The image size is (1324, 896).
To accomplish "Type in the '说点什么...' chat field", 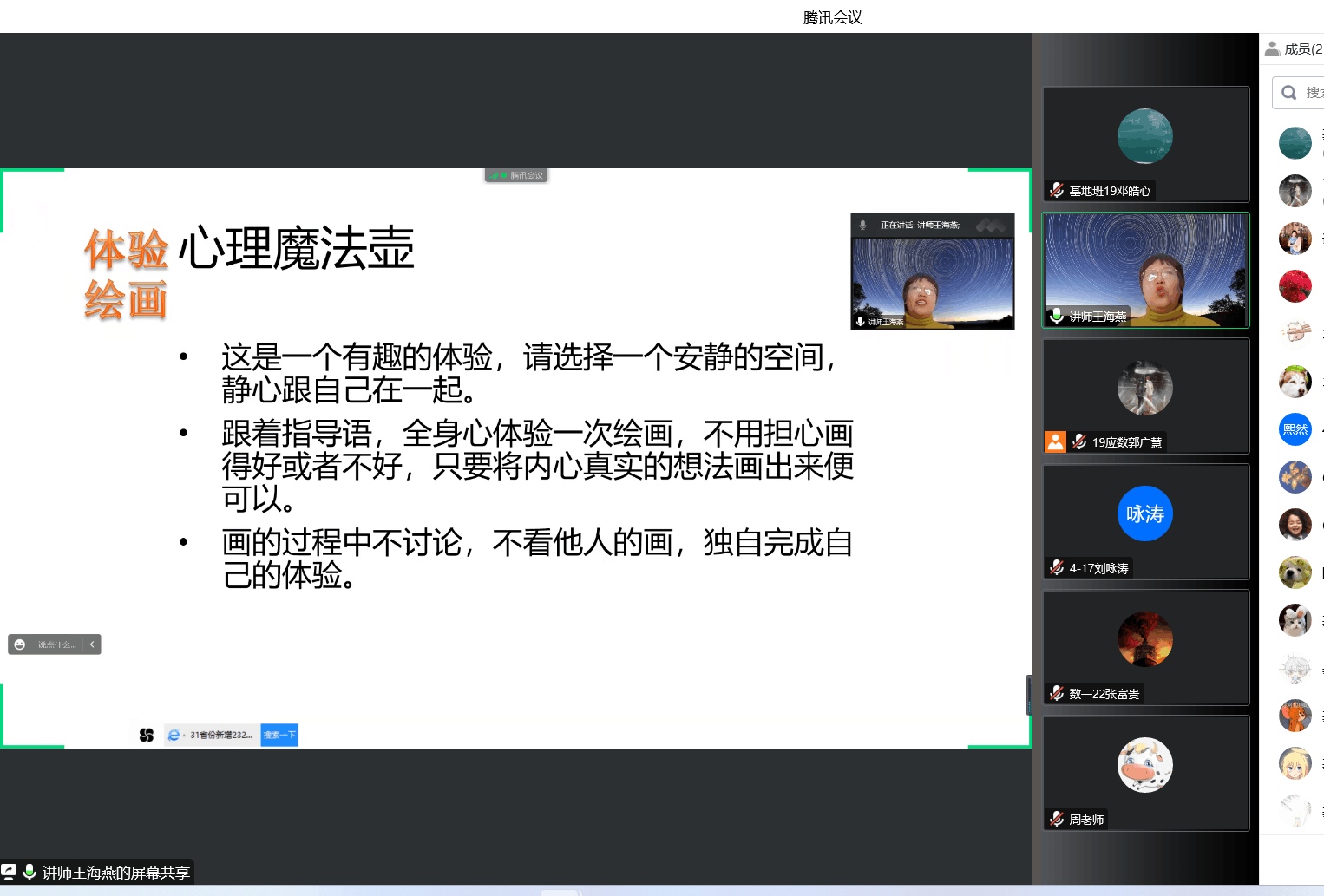I will click(56, 644).
